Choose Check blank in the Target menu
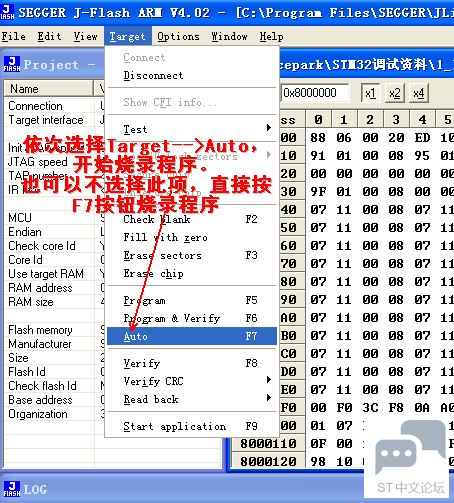This screenshot has width=454, height=503. pos(192,219)
